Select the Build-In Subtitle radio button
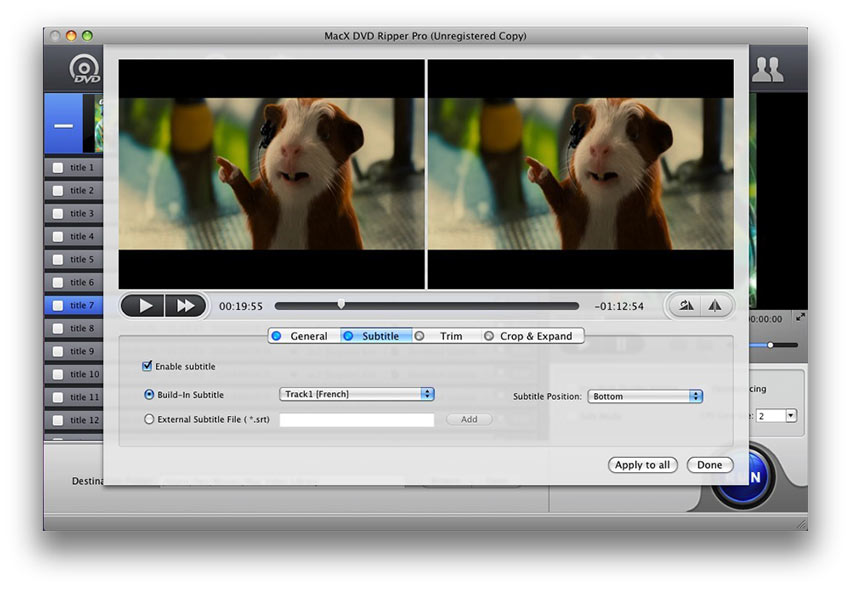 pos(150,395)
